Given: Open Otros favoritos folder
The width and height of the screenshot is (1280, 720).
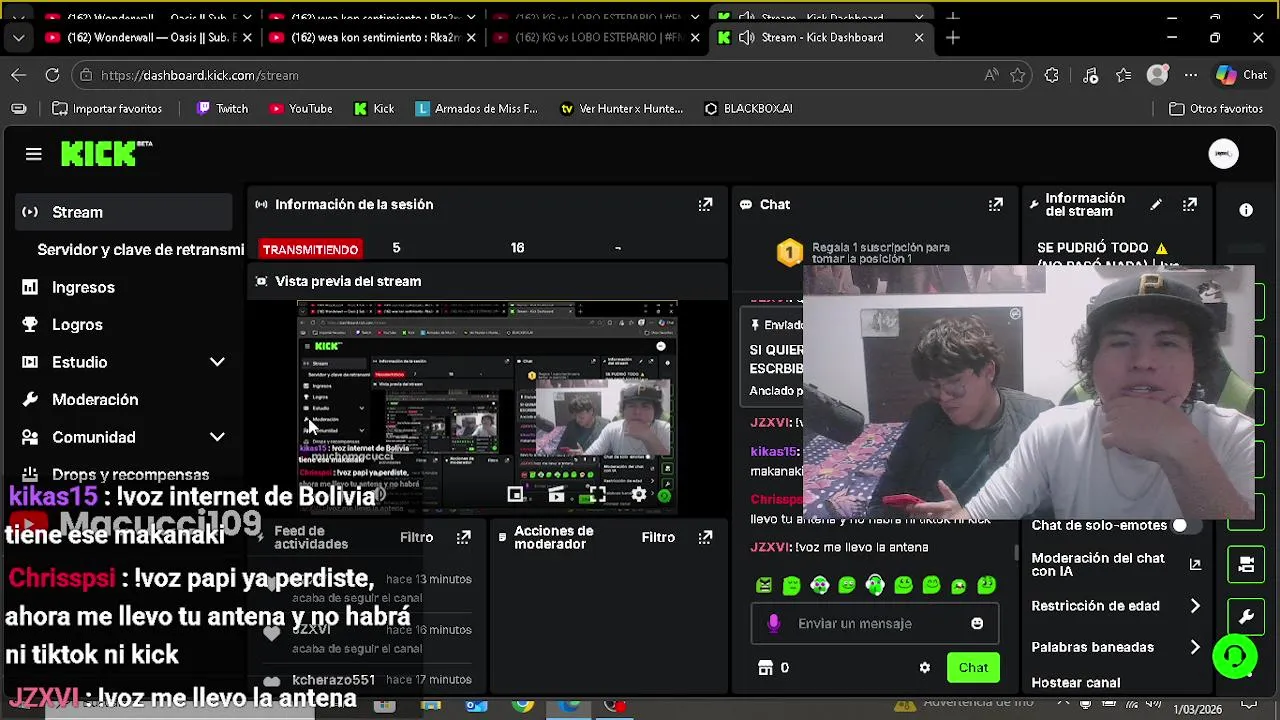Looking at the screenshot, I should coord(1215,108).
